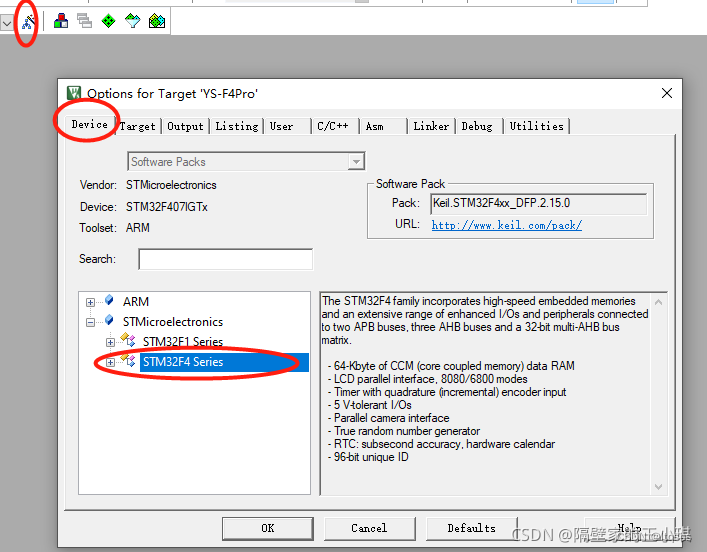Switch to the Target tab
This screenshot has width=707, height=552.
coord(138,126)
